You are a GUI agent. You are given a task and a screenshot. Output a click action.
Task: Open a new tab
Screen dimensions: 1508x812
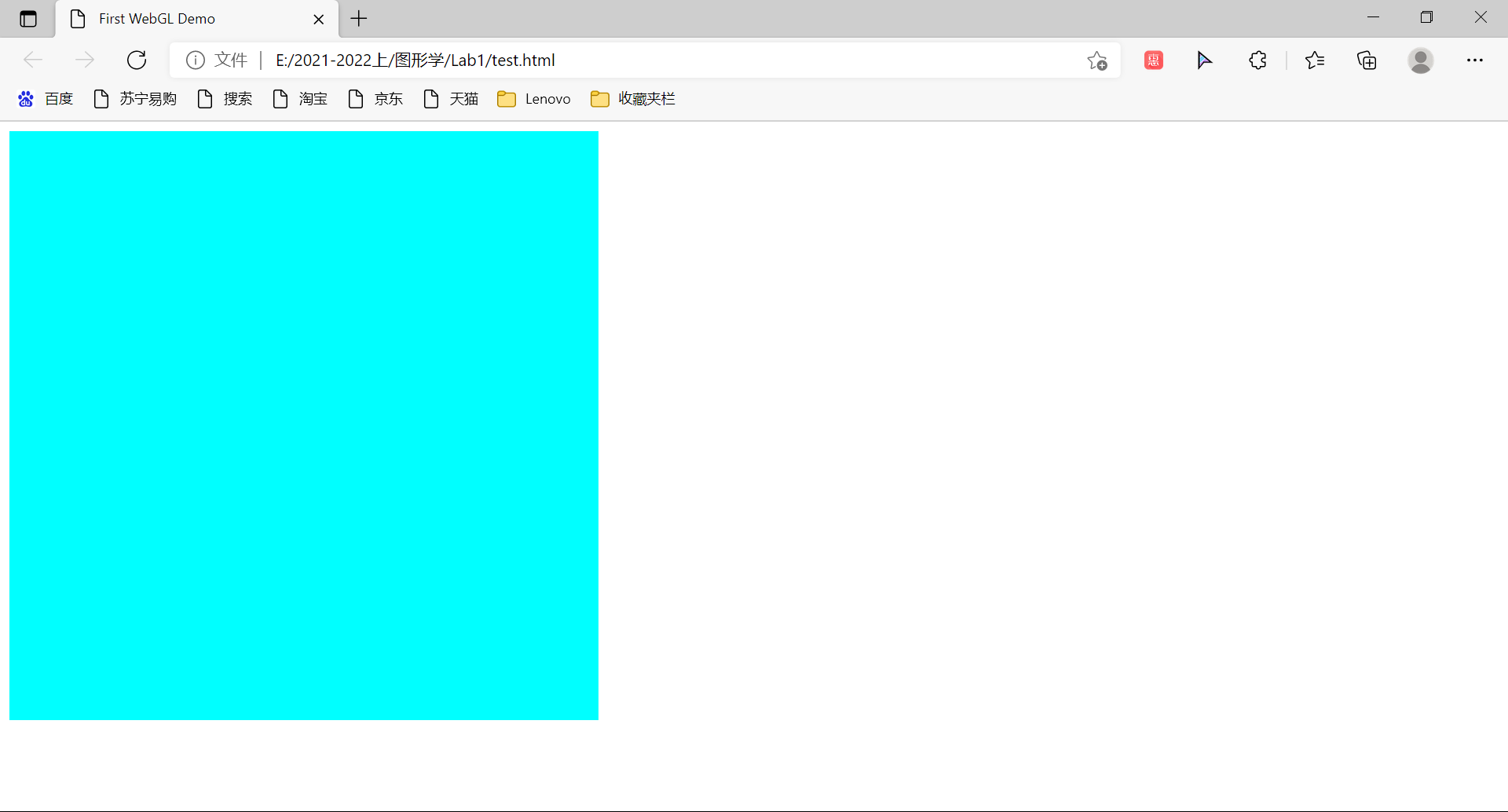(359, 19)
